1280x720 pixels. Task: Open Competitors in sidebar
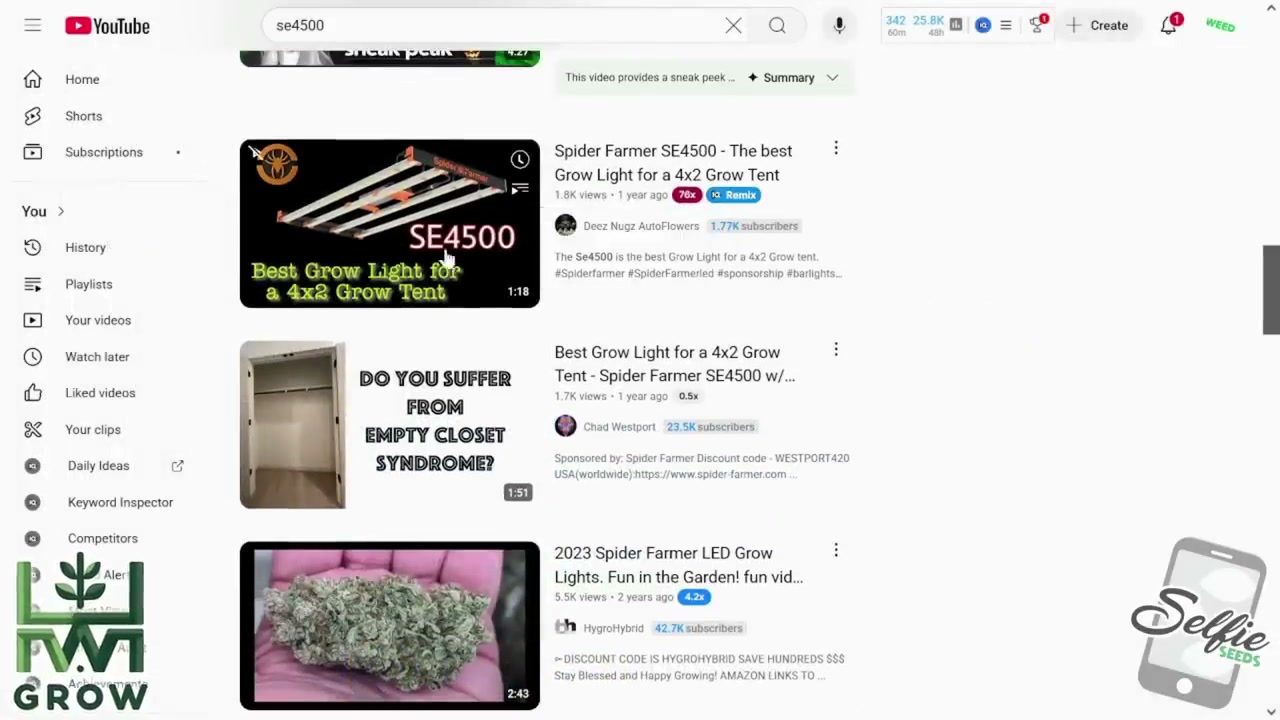[103, 538]
